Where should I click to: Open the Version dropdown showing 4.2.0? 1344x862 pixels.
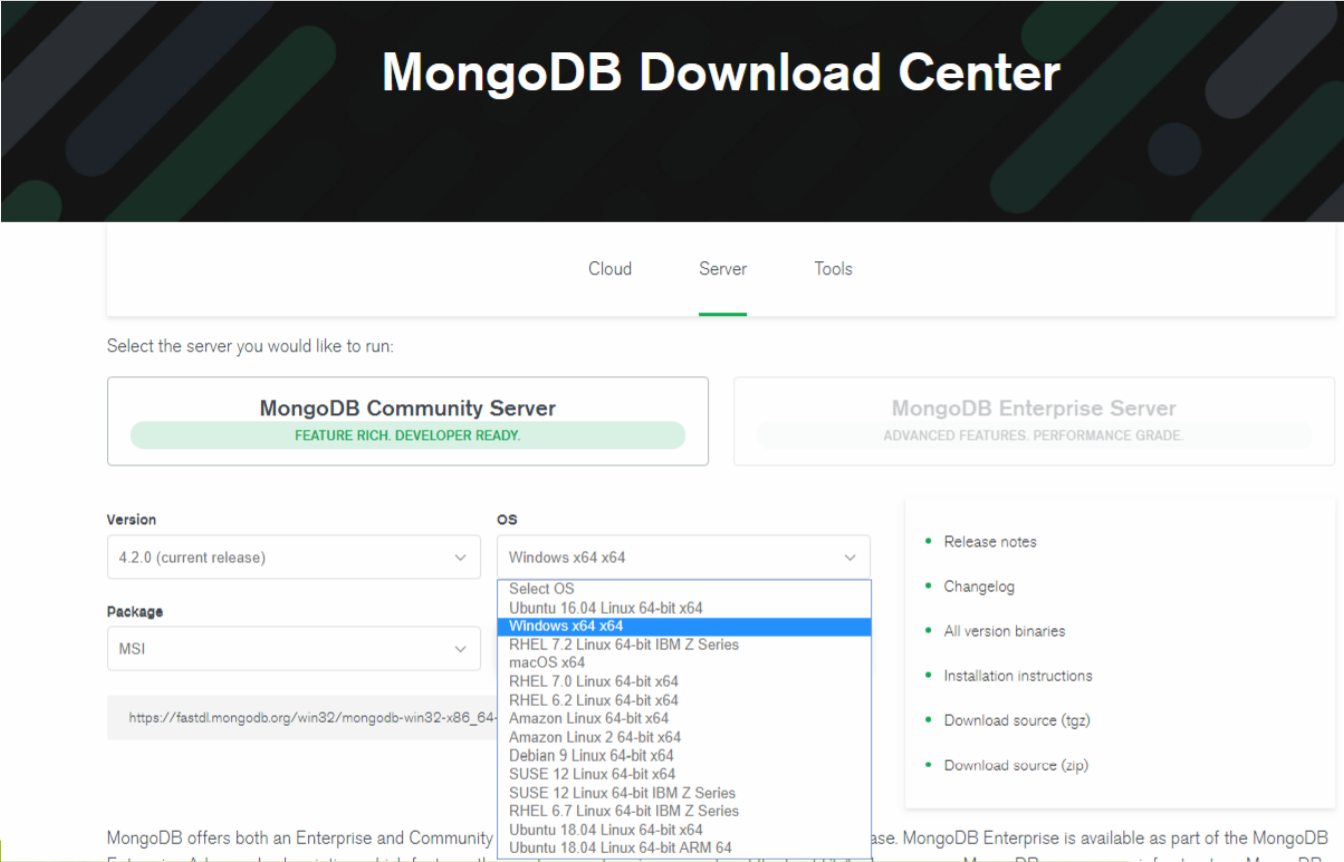click(x=294, y=557)
